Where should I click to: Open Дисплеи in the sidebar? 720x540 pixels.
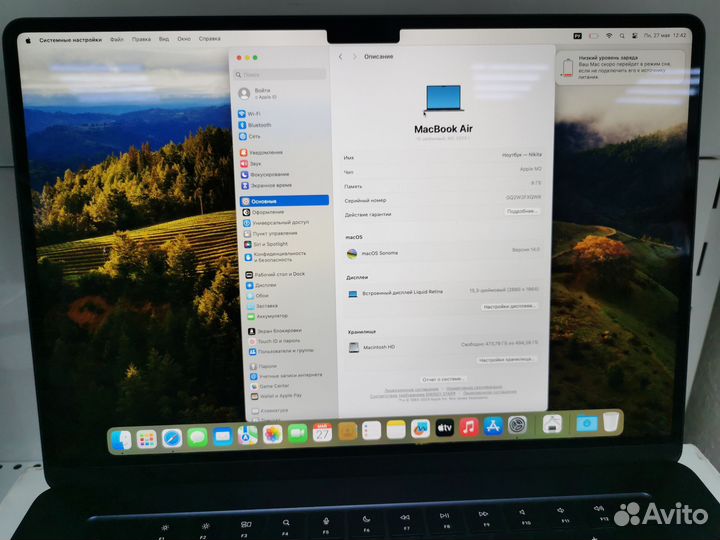[261, 285]
